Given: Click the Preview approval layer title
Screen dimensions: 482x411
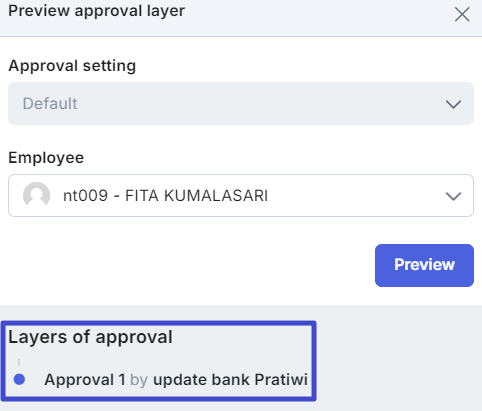Looking at the screenshot, I should tap(96, 11).
